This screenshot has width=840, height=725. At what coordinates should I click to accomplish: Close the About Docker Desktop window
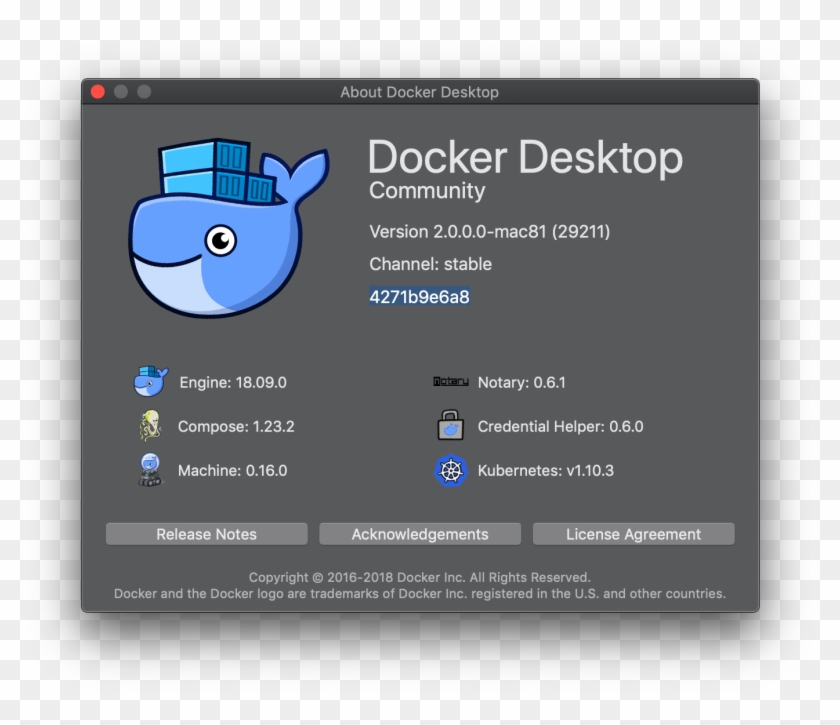click(98, 92)
